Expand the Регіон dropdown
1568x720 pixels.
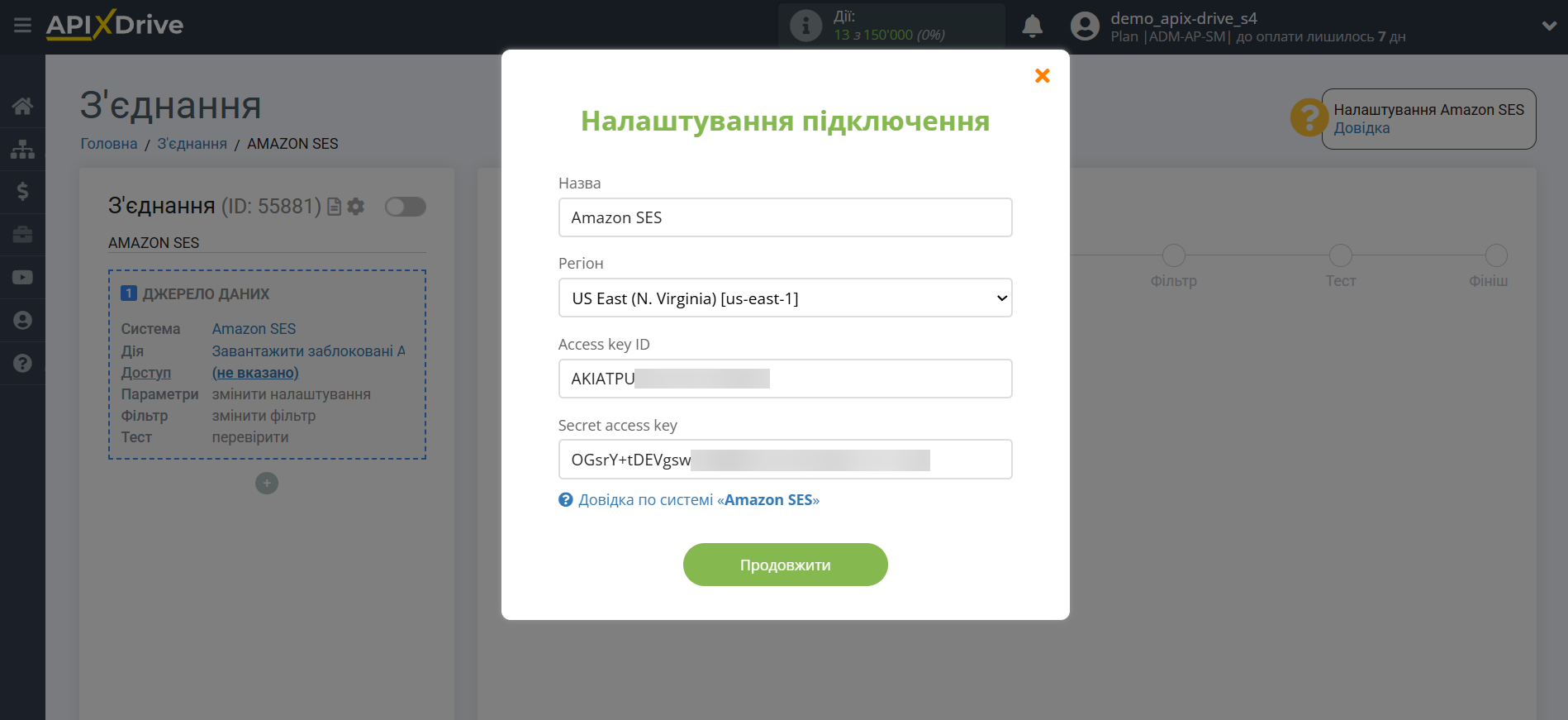[x=785, y=298]
